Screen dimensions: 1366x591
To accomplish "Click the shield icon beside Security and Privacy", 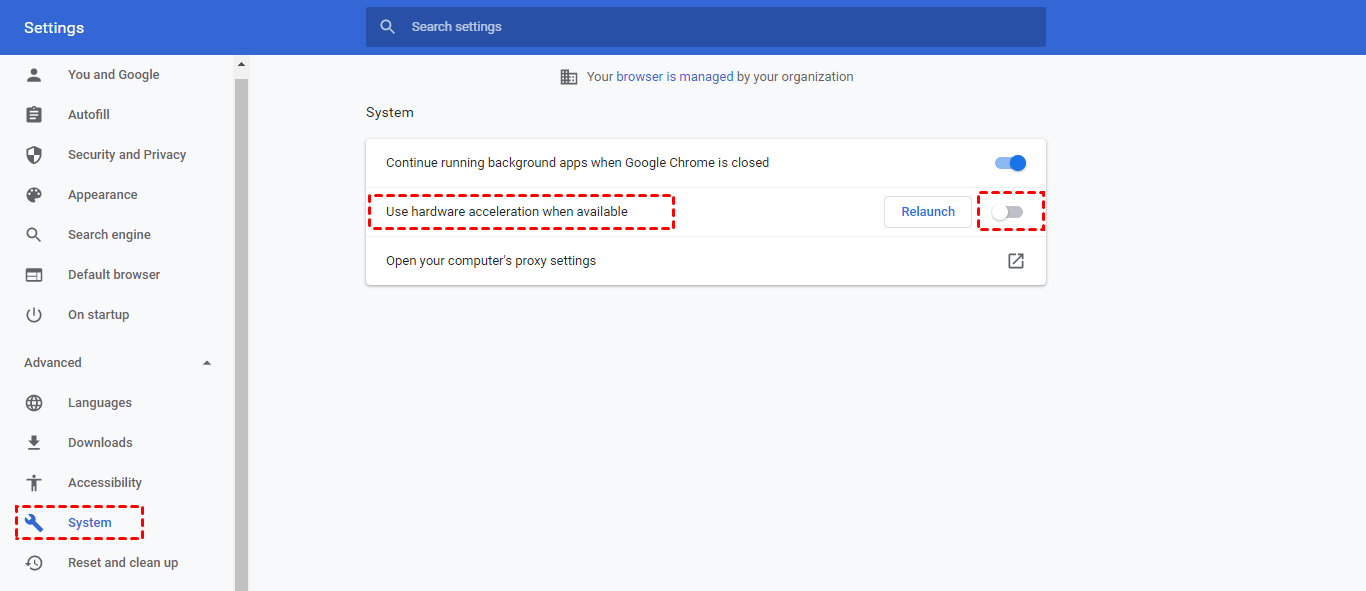I will (34, 155).
